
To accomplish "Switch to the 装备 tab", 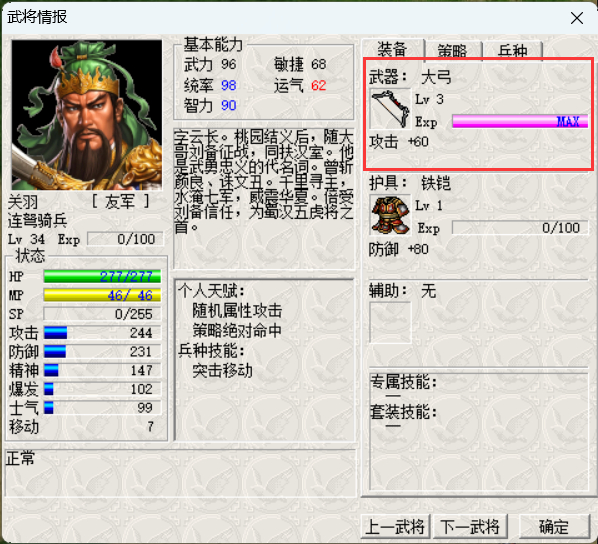I will [392, 50].
